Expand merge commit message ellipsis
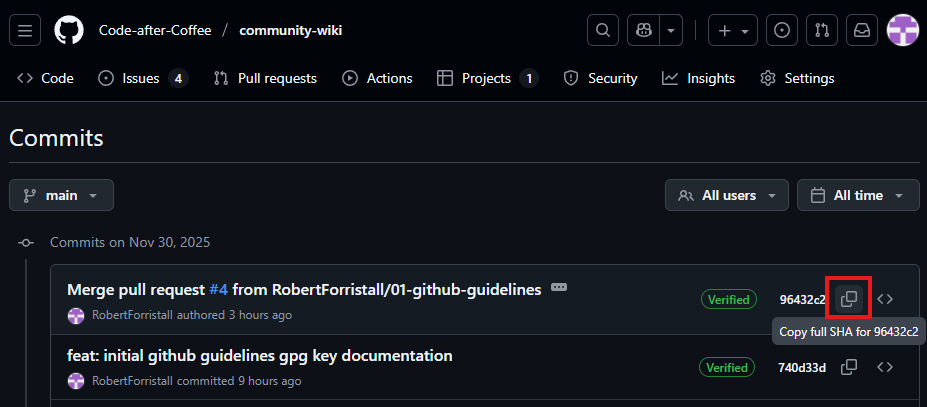 [x=559, y=288]
